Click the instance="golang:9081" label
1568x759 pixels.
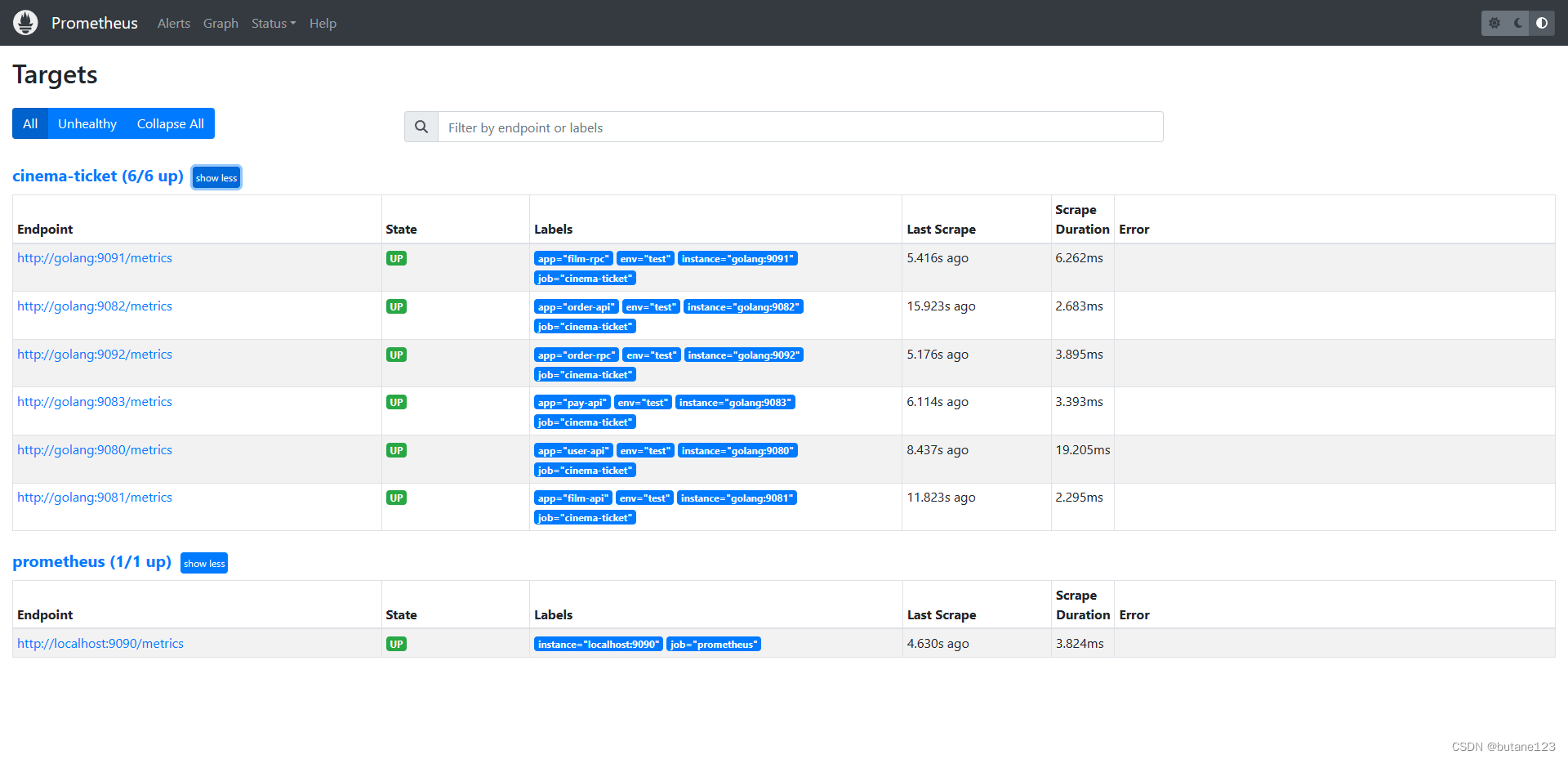(x=737, y=498)
